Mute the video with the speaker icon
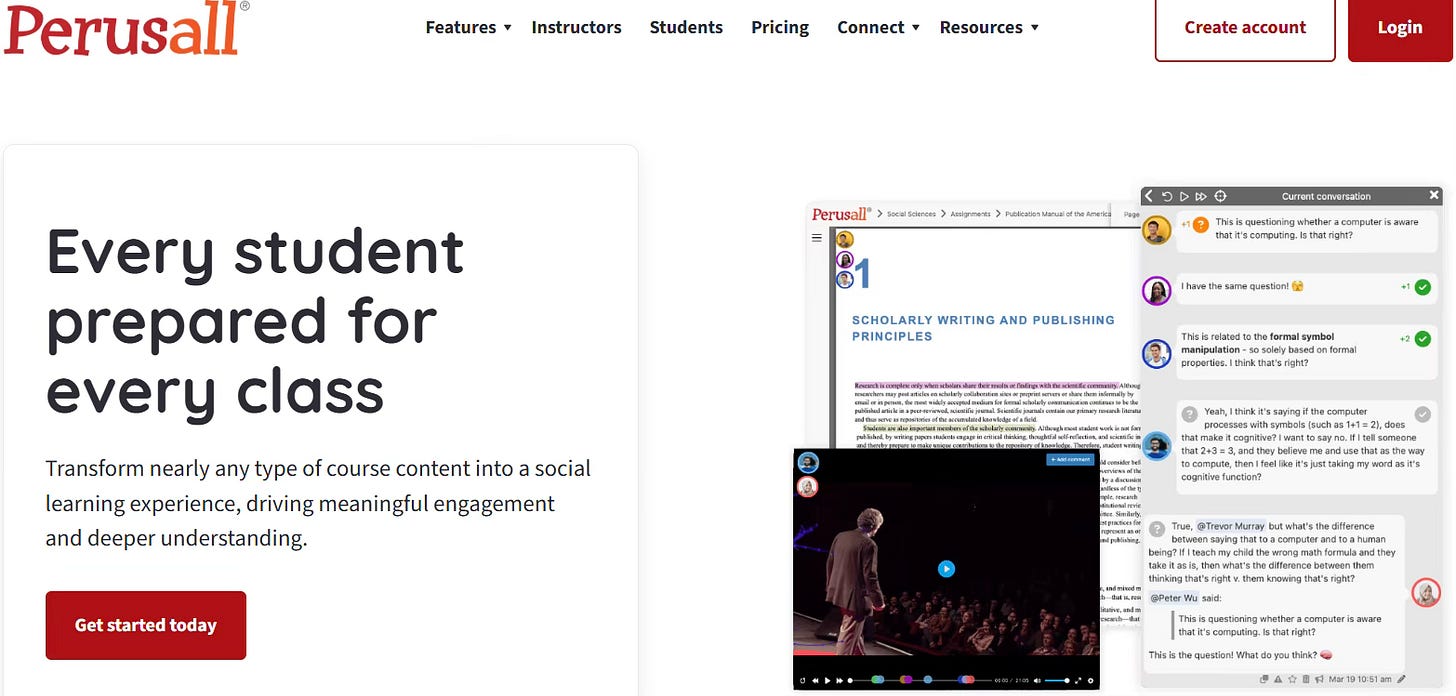 [1037, 681]
